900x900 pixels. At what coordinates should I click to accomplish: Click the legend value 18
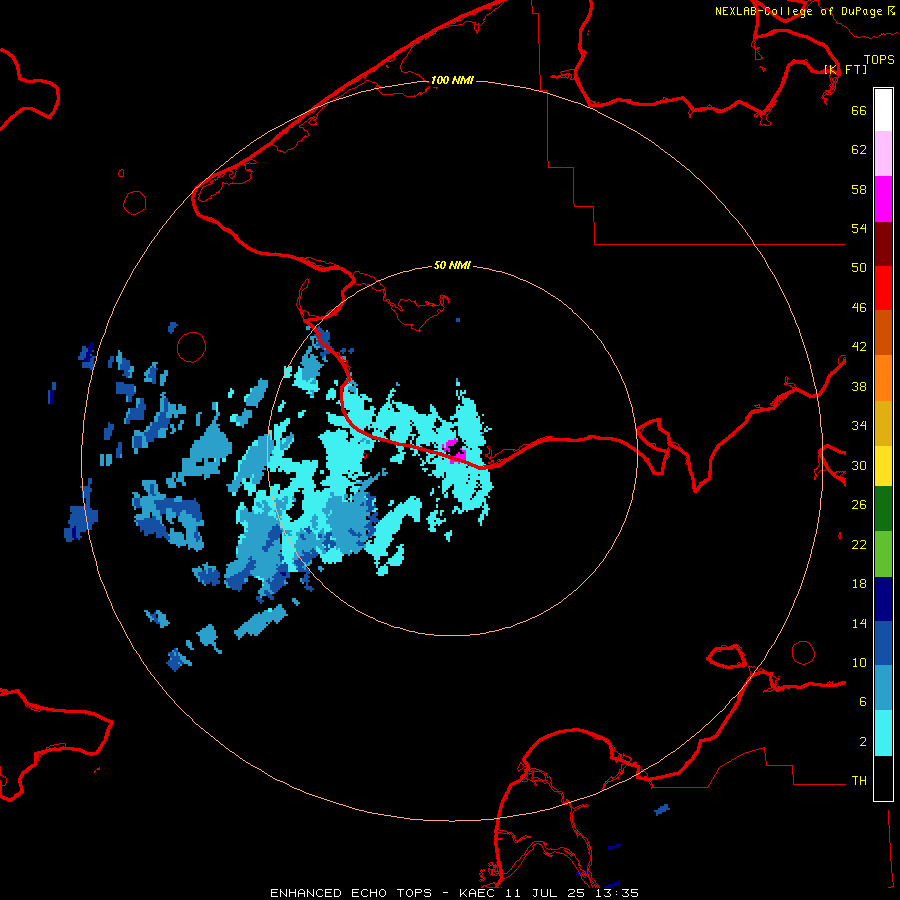coord(859,584)
